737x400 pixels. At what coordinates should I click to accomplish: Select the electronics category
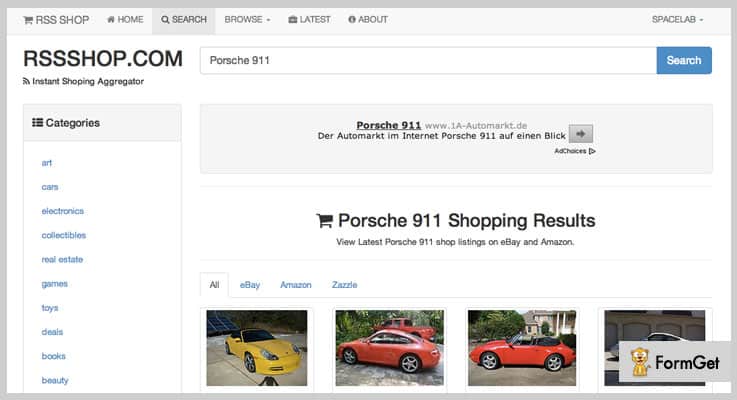point(63,211)
